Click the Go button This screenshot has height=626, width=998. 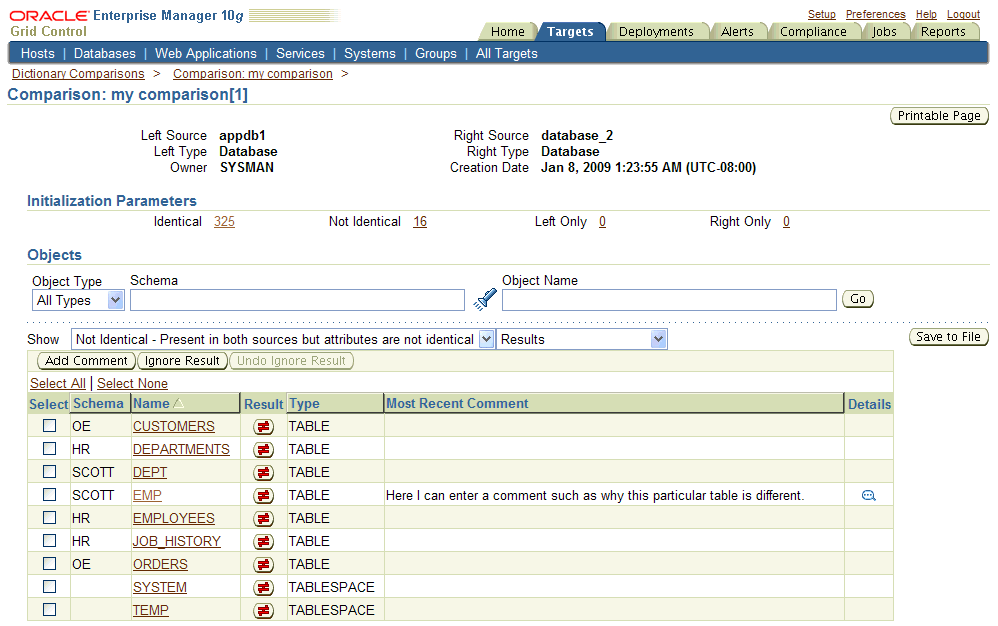(x=858, y=299)
